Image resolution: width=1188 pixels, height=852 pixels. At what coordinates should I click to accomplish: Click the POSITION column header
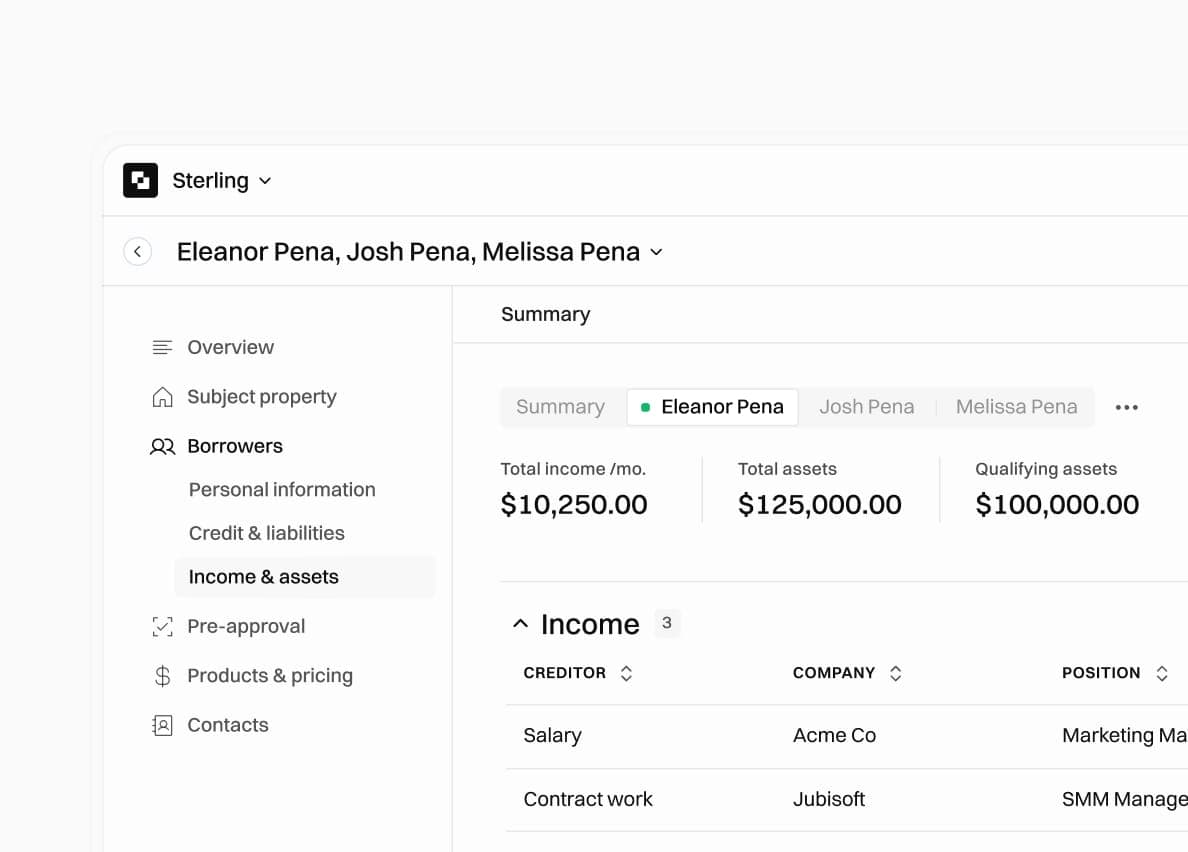pyautogui.click(x=1101, y=673)
